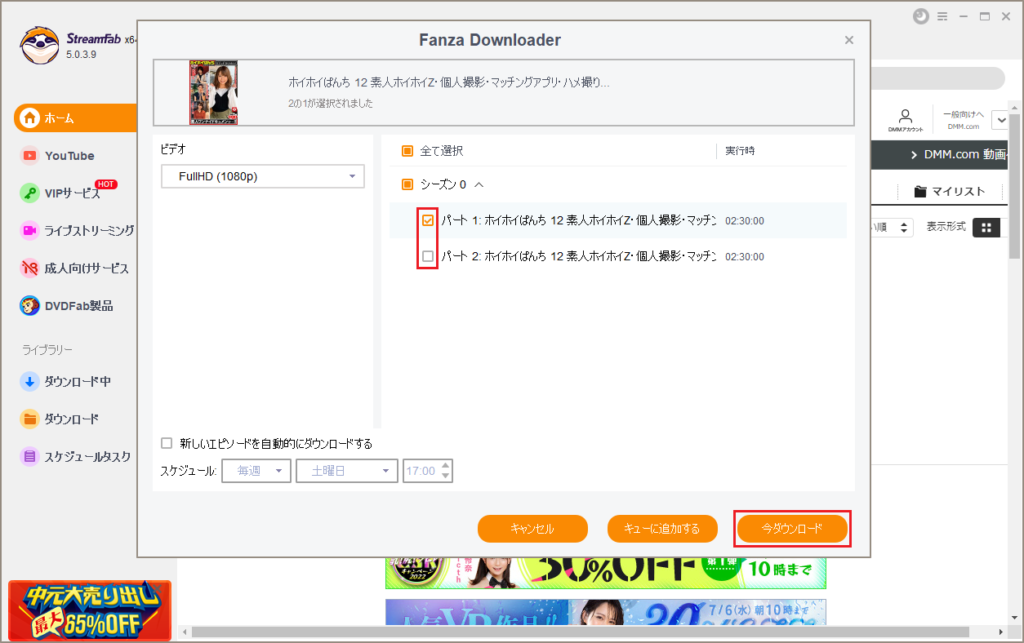The height and width of the screenshot is (643, 1024).
Task: Click the ダウンロード中 arrow icon
Action: tap(29, 381)
